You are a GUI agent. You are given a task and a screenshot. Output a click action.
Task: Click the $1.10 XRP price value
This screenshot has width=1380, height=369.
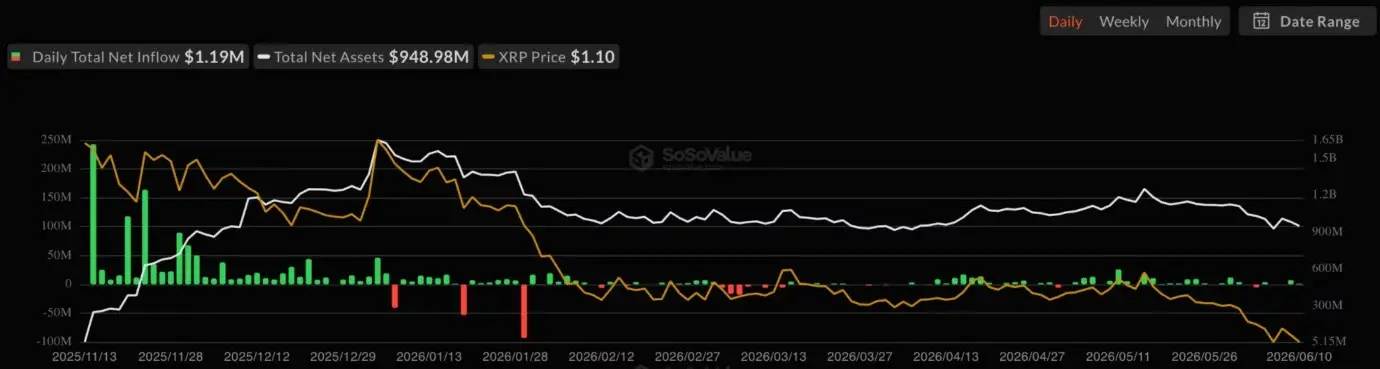(x=592, y=57)
